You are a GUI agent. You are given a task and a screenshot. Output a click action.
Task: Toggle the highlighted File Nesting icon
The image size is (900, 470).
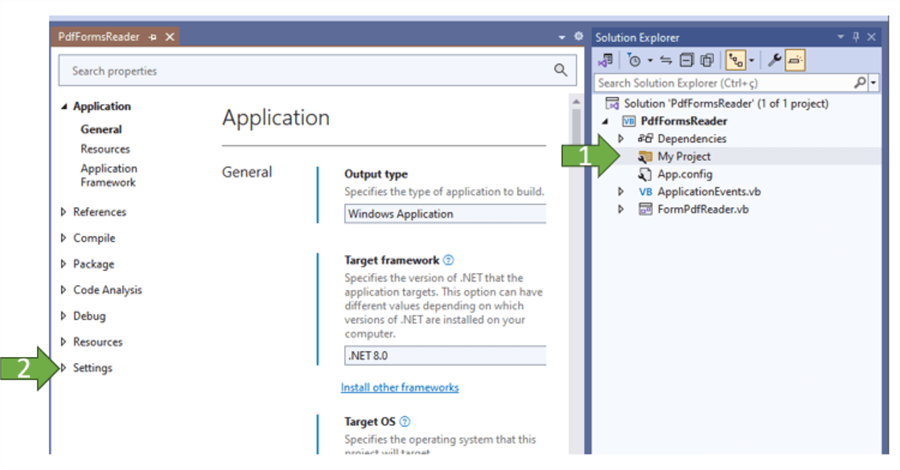[x=736, y=60]
